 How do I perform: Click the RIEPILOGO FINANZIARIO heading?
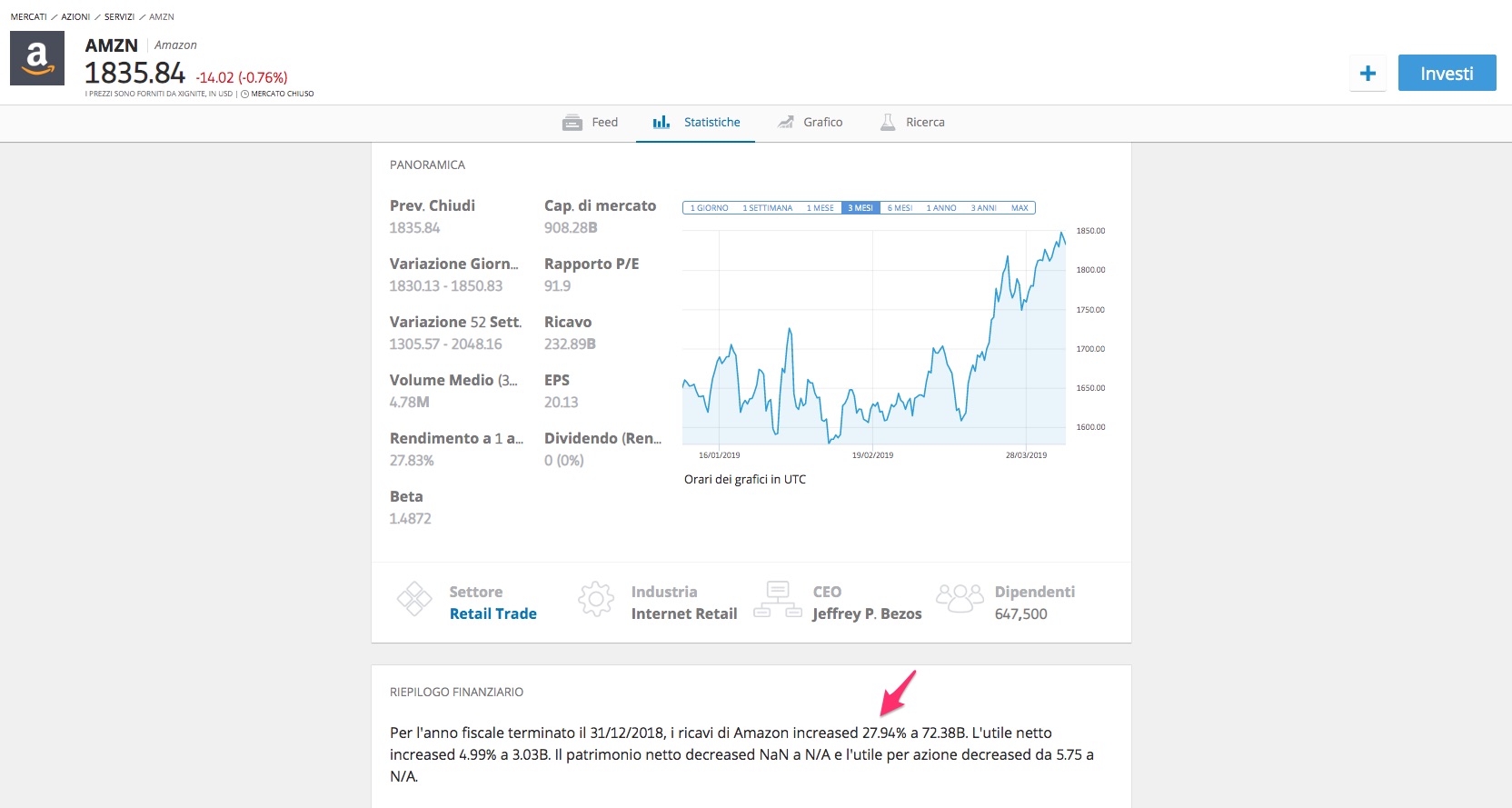click(456, 693)
